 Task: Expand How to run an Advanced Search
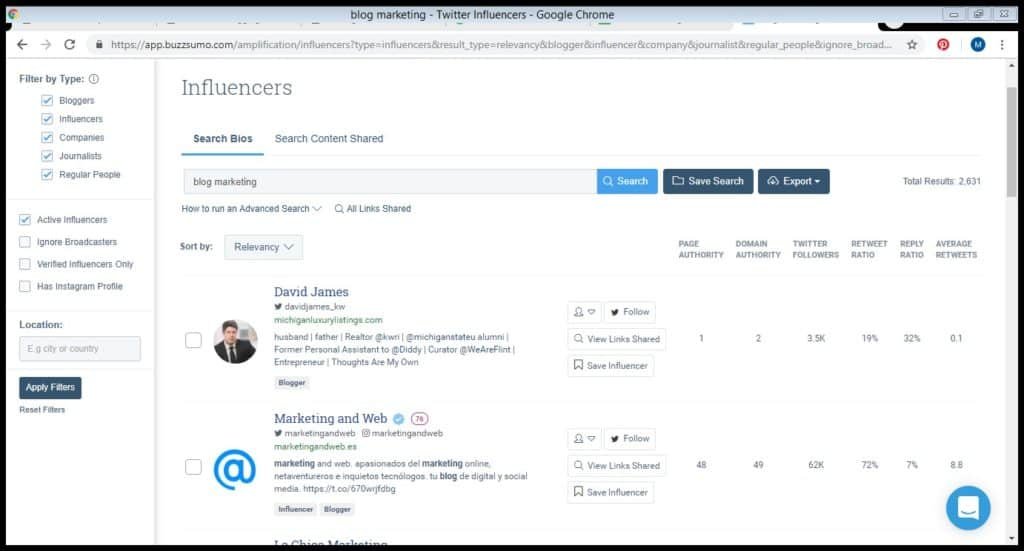pyautogui.click(x=251, y=209)
